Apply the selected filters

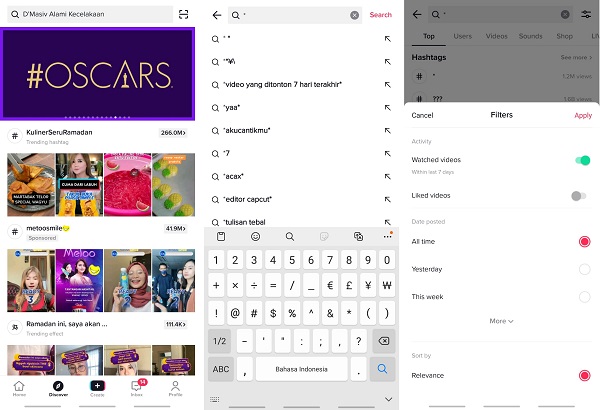(x=583, y=116)
